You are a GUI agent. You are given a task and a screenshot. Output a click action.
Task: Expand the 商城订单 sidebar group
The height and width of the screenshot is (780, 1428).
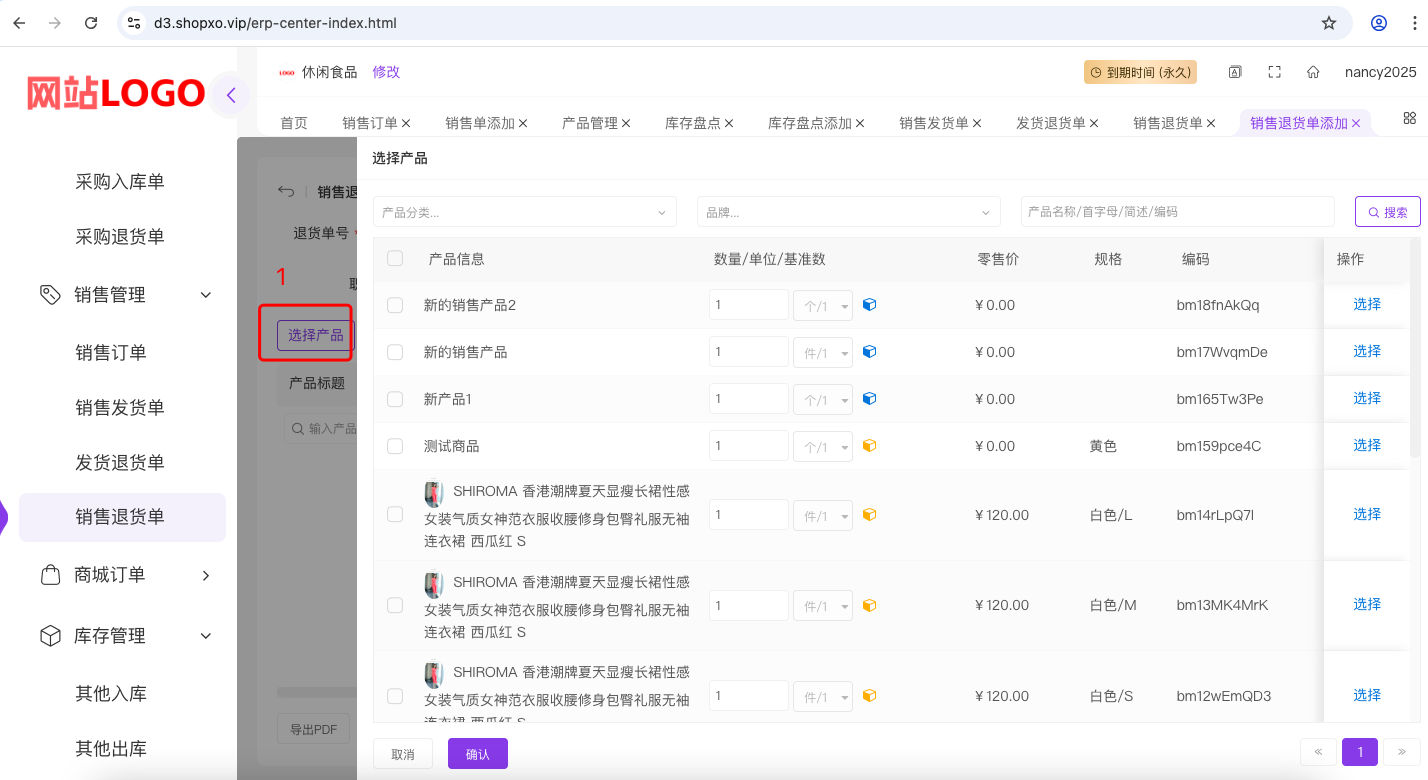pos(206,575)
